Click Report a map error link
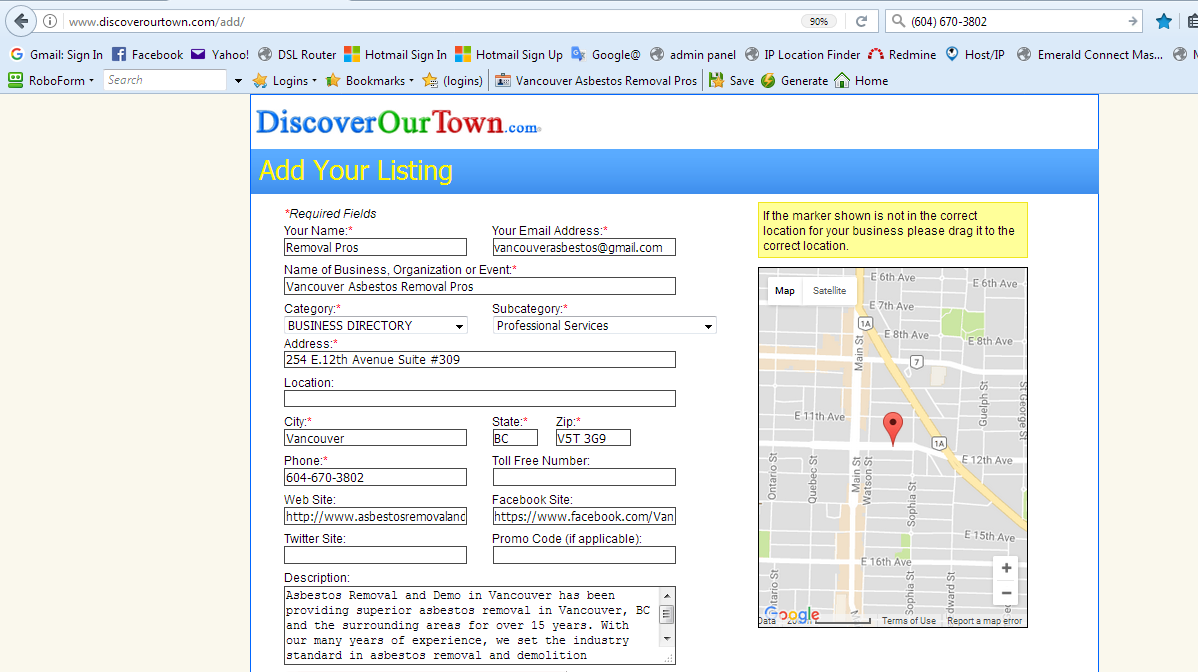The image size is (1198, 672). click(x=985, y=621)
